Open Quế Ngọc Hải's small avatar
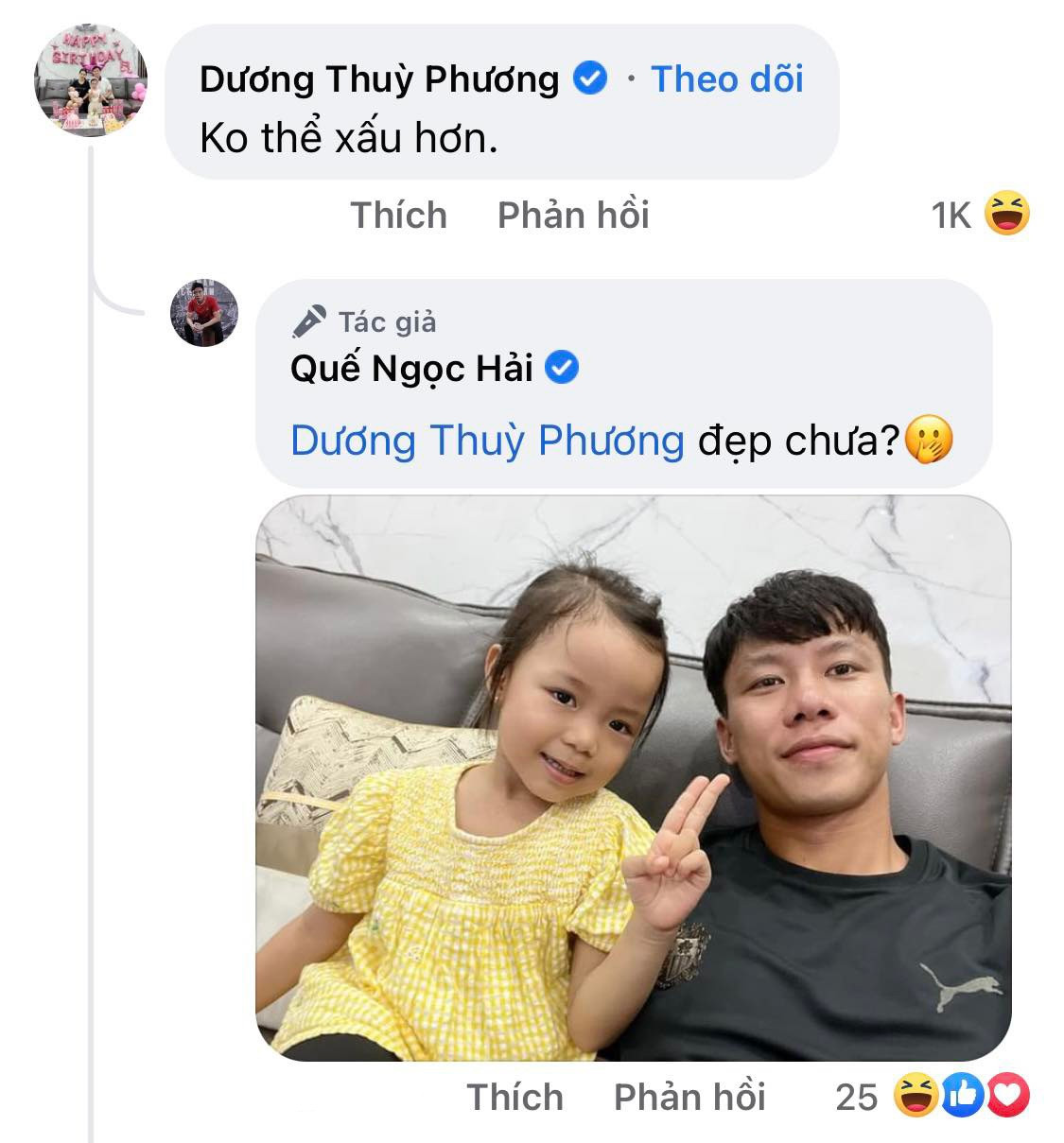The width and height of the screenshot is (1064, 1143). 203,313
